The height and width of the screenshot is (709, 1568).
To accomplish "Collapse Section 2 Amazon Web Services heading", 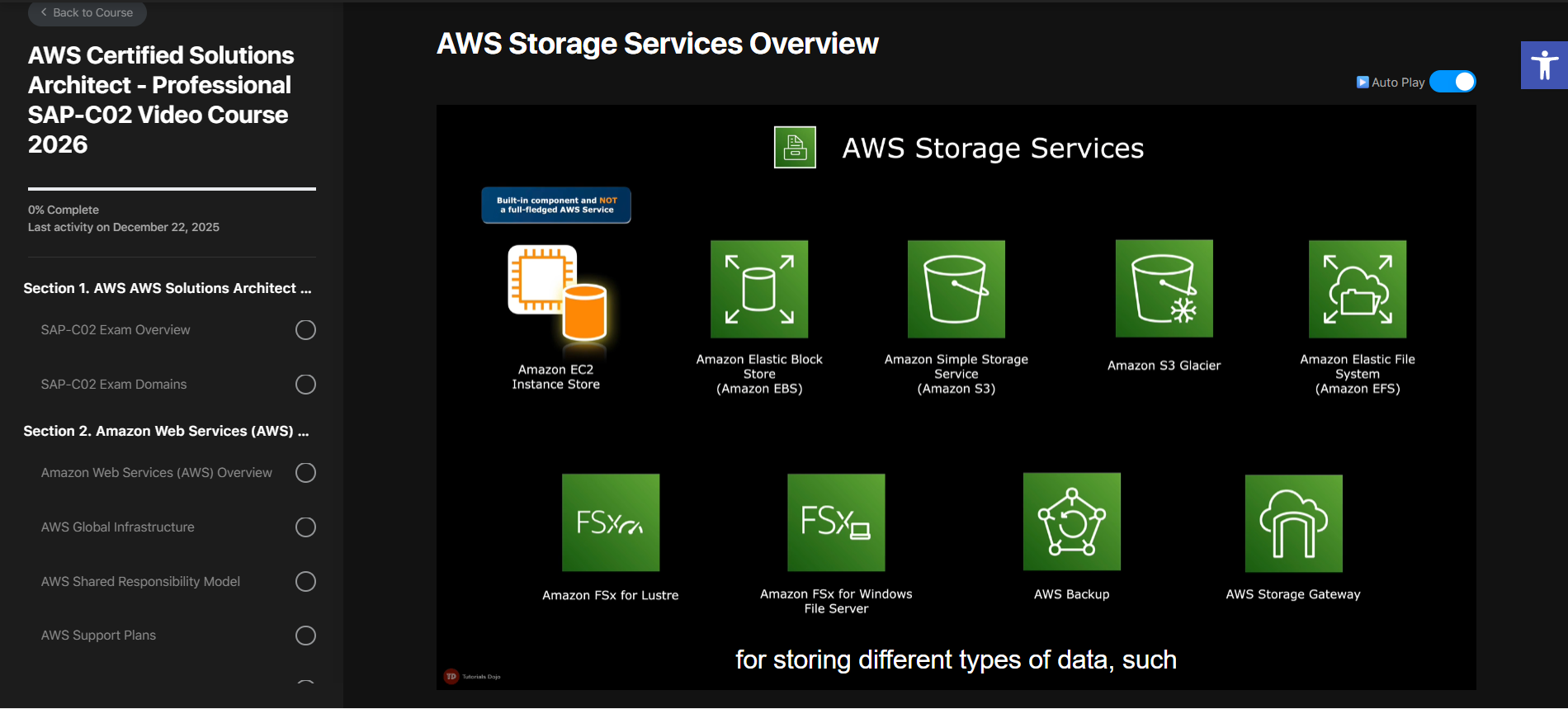I will [x=166, y=431].
